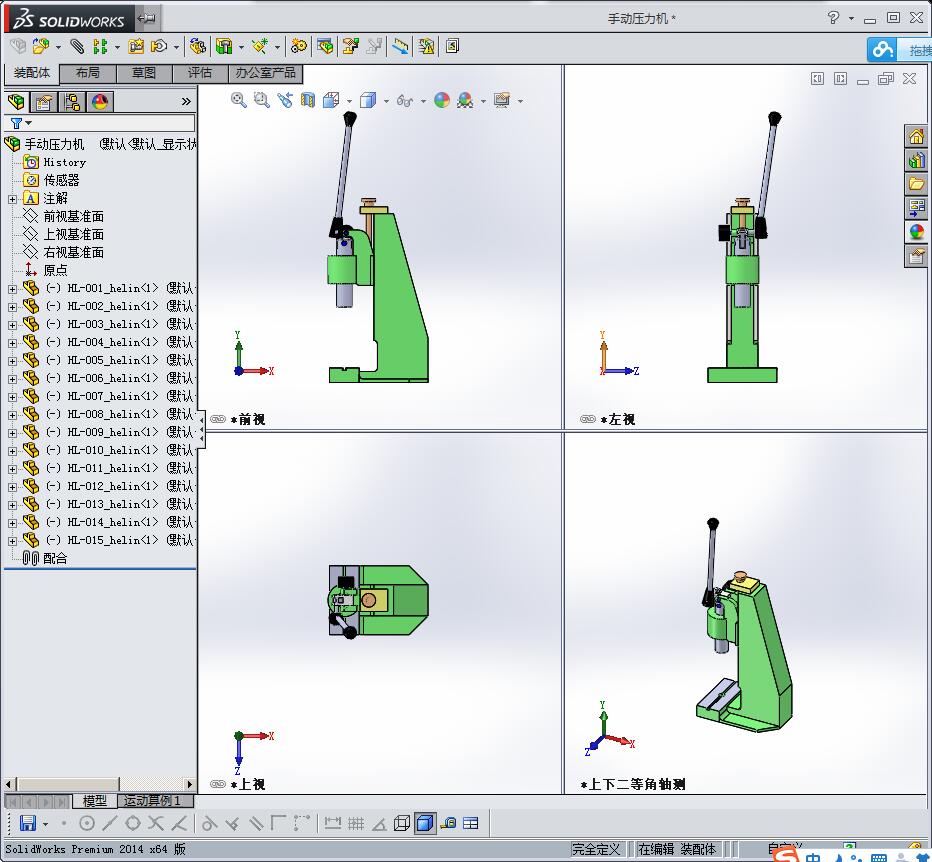This screenshot has height=862, width=932.
Task: Open Appearances color ball in task pane
Action: (x=916, y=232)
